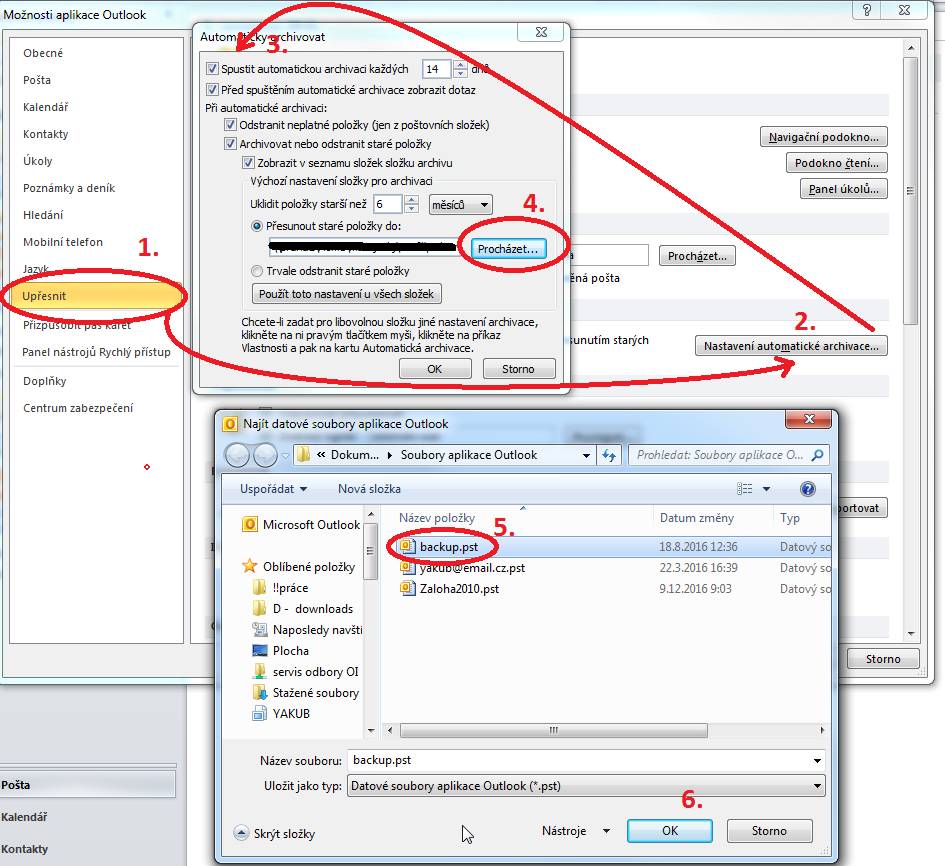Select Pošta category in Outlook options
This screenshot has width=945, height=866.
[x=37, y=80]
